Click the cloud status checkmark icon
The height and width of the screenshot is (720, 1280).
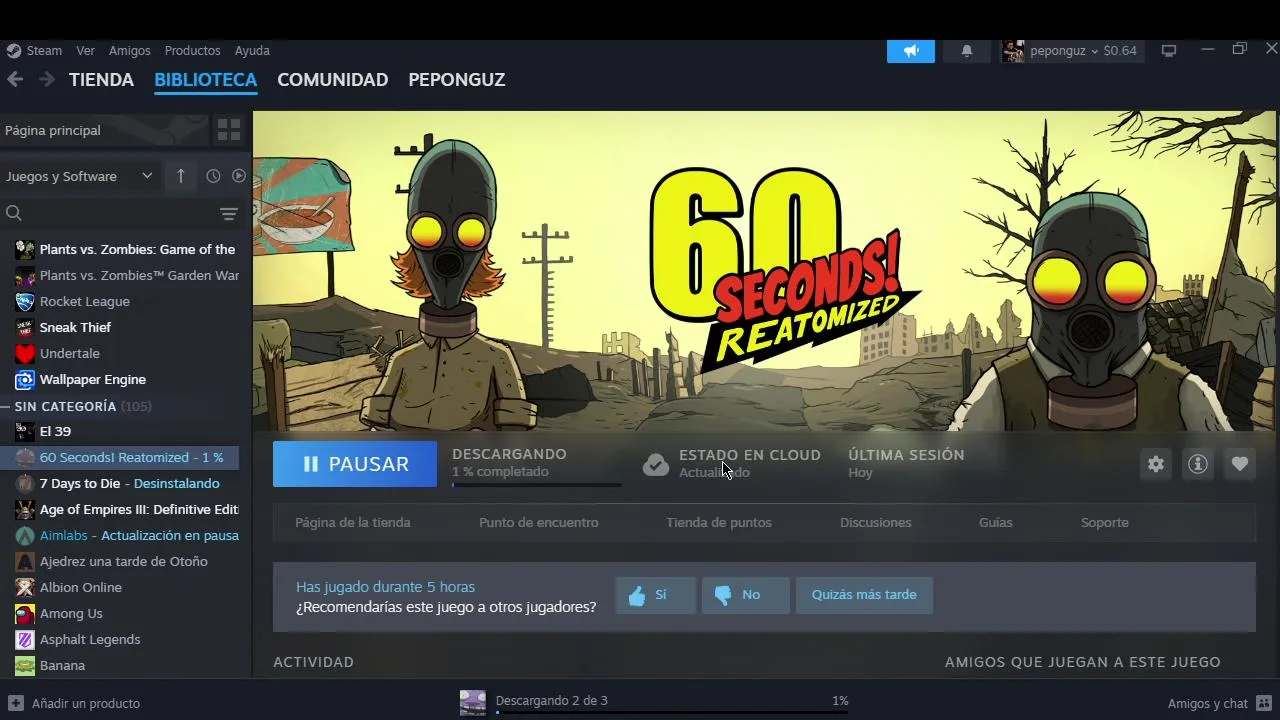click(656, 464)
